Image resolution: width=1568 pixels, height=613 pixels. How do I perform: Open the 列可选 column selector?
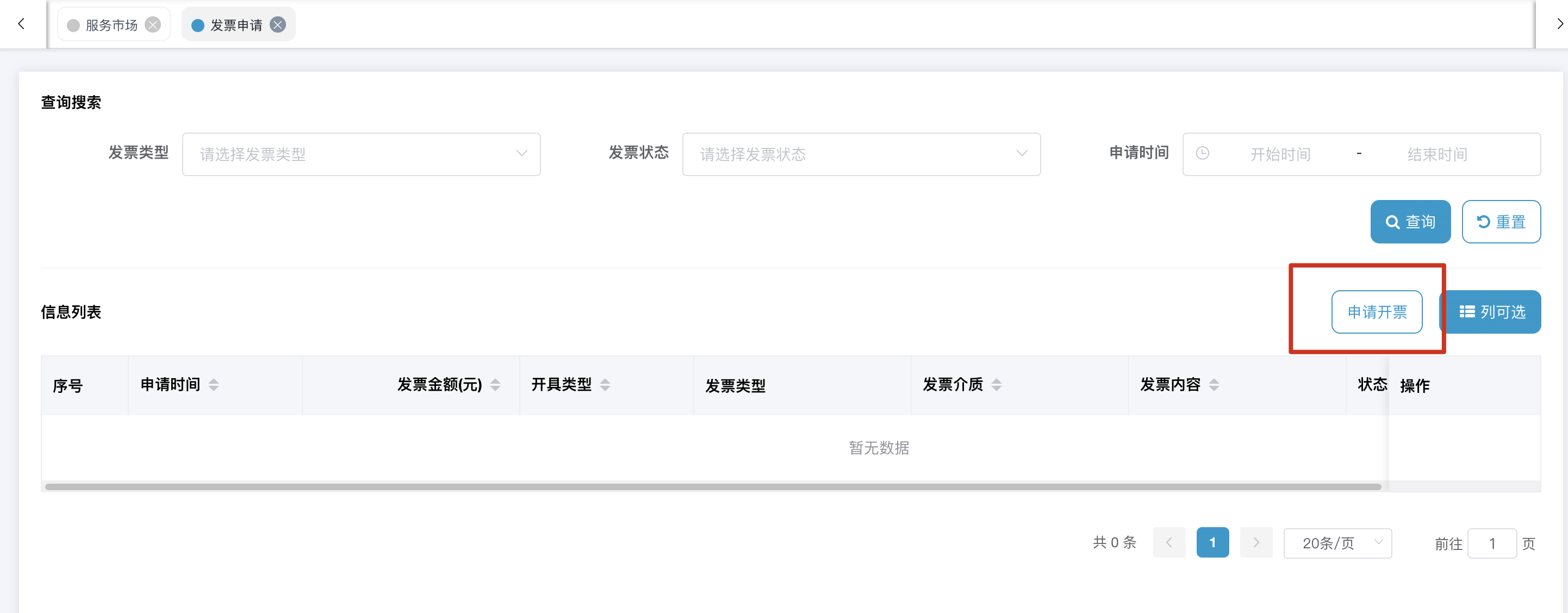tap(1492, 312)
